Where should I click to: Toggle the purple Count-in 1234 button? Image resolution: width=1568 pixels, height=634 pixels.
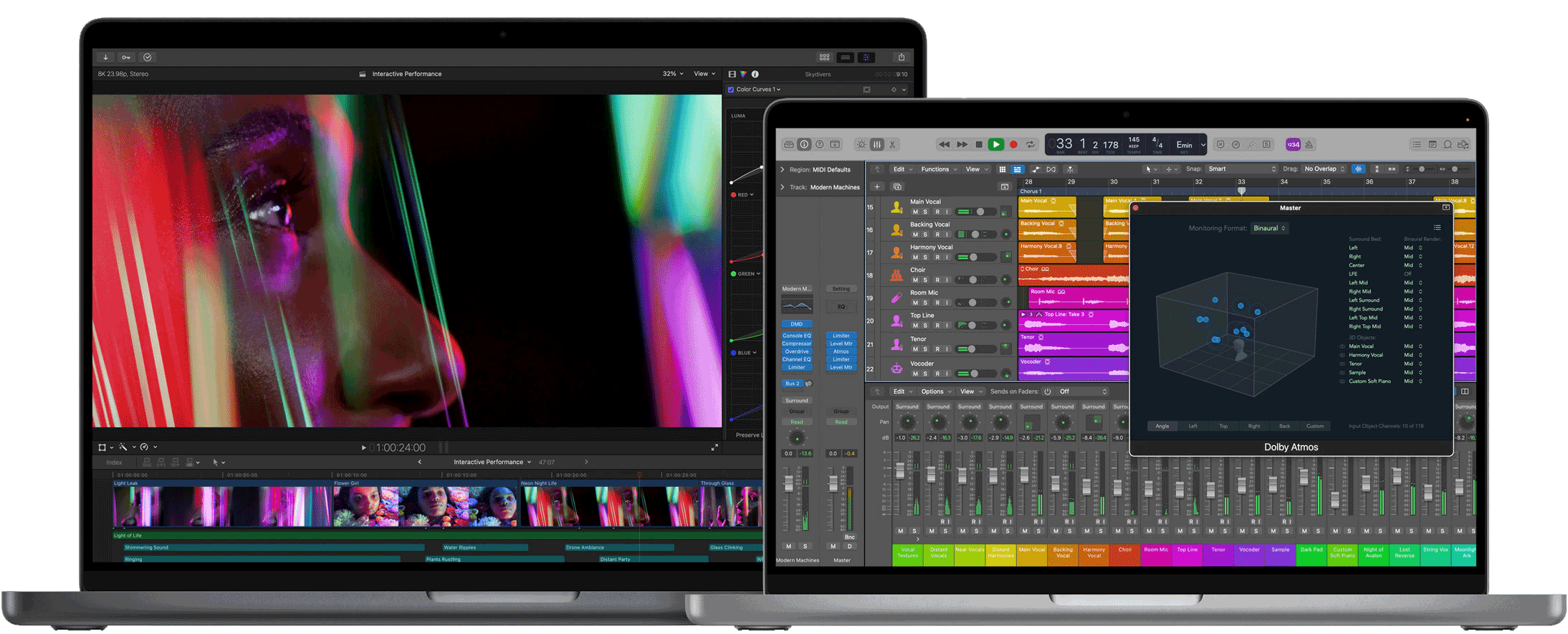(x=1293, y=144)
